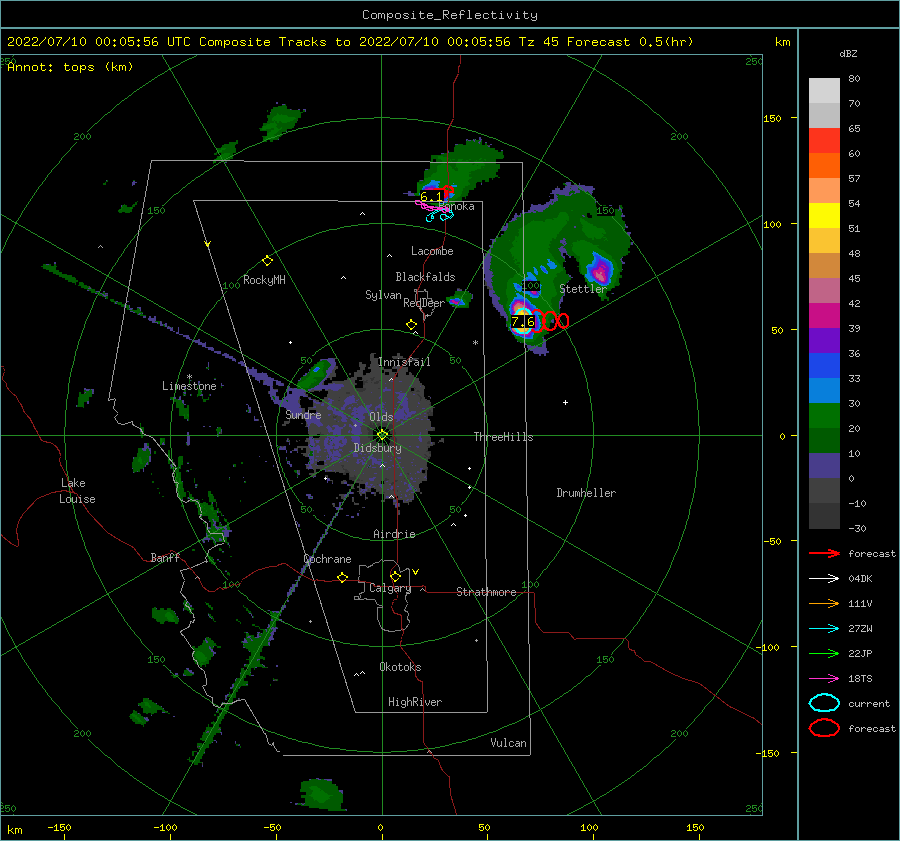Click the Lake Louise label
Viewport: 900px width, 841px height.
point(77,491)
